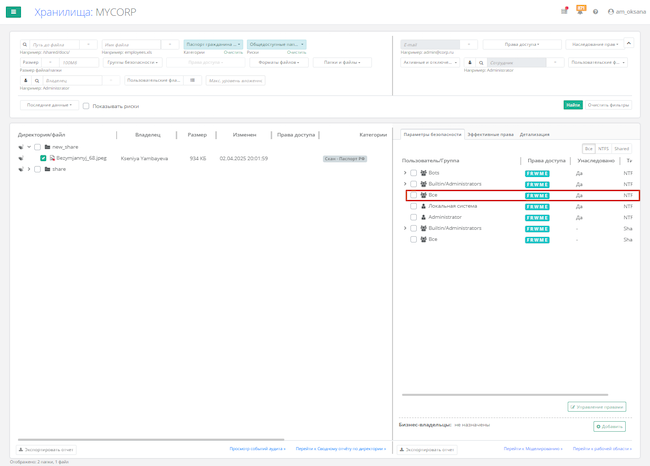The width and height of the screenshot is (650, 466).
Task: Click the magnifier icon beside the owner field
Action: (37, 80)
